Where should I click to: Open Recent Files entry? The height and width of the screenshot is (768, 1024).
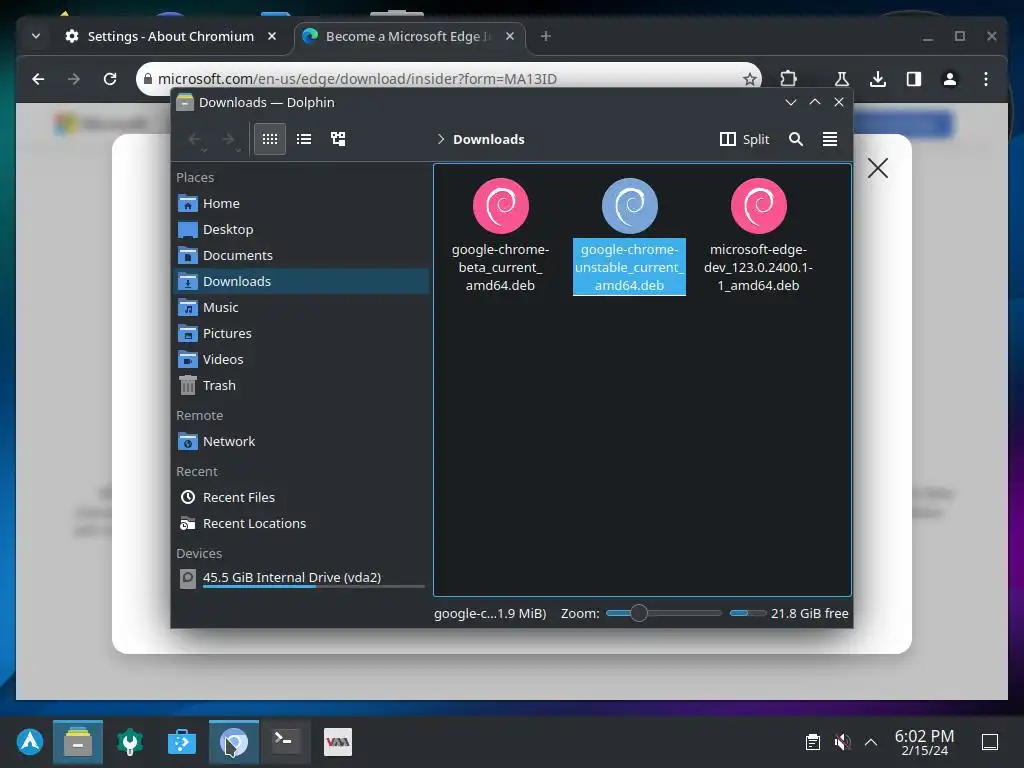pos(301,498)
